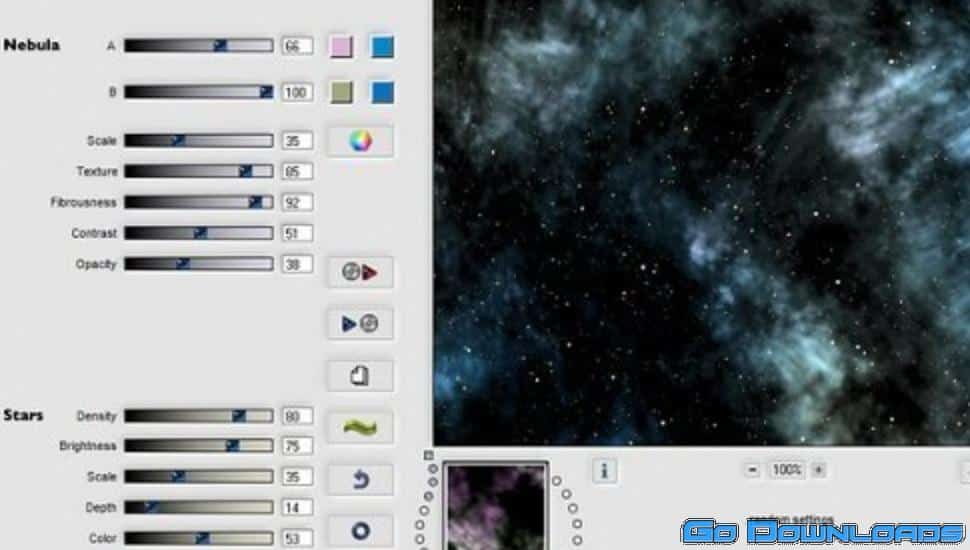Click the blue undo arrow button
Viewport: 970px width, 550px height.
pos(360,479)
